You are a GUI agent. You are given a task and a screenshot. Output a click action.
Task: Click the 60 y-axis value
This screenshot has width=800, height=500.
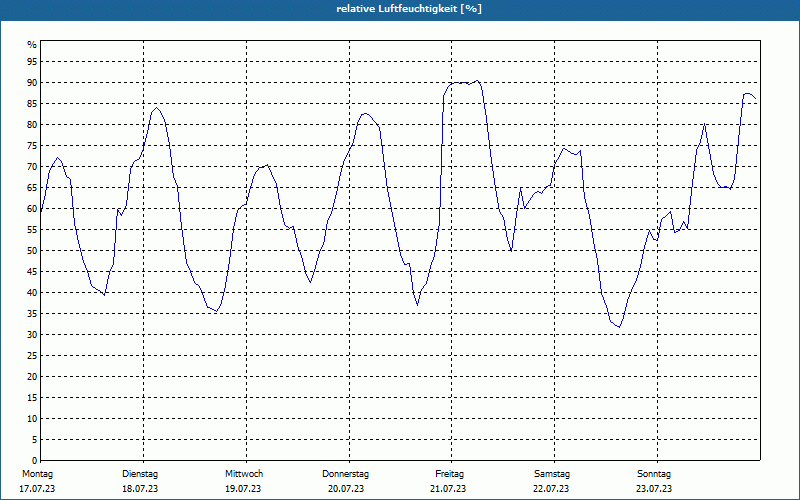pos(32,209)
